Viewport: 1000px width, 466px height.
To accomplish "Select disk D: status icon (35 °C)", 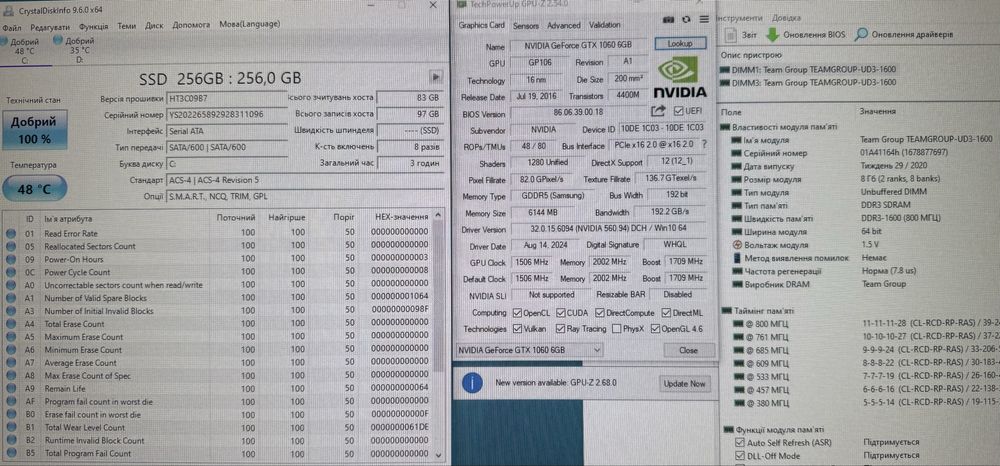I will 58,41.
